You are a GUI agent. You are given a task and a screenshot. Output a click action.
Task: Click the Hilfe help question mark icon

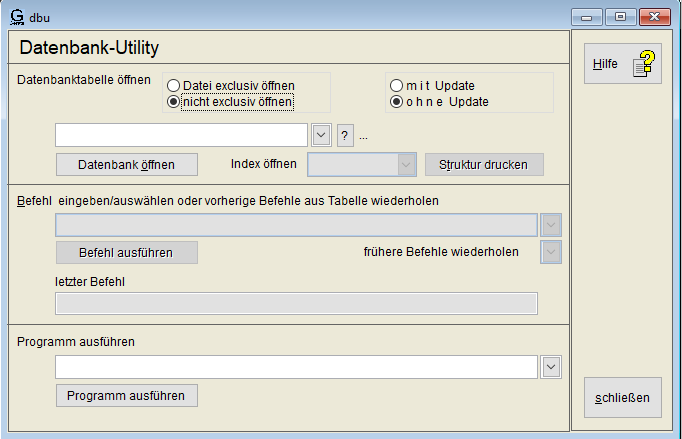[x=642, y=65]
